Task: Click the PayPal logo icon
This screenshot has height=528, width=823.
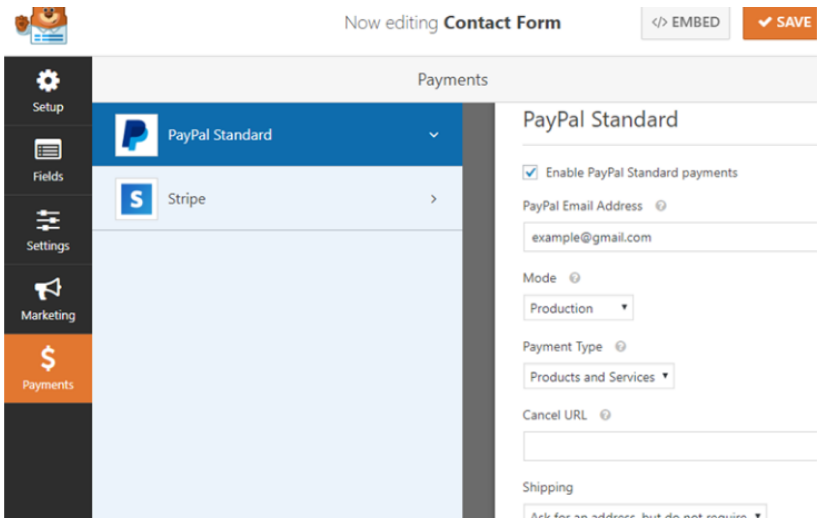Action: (136, 135)
